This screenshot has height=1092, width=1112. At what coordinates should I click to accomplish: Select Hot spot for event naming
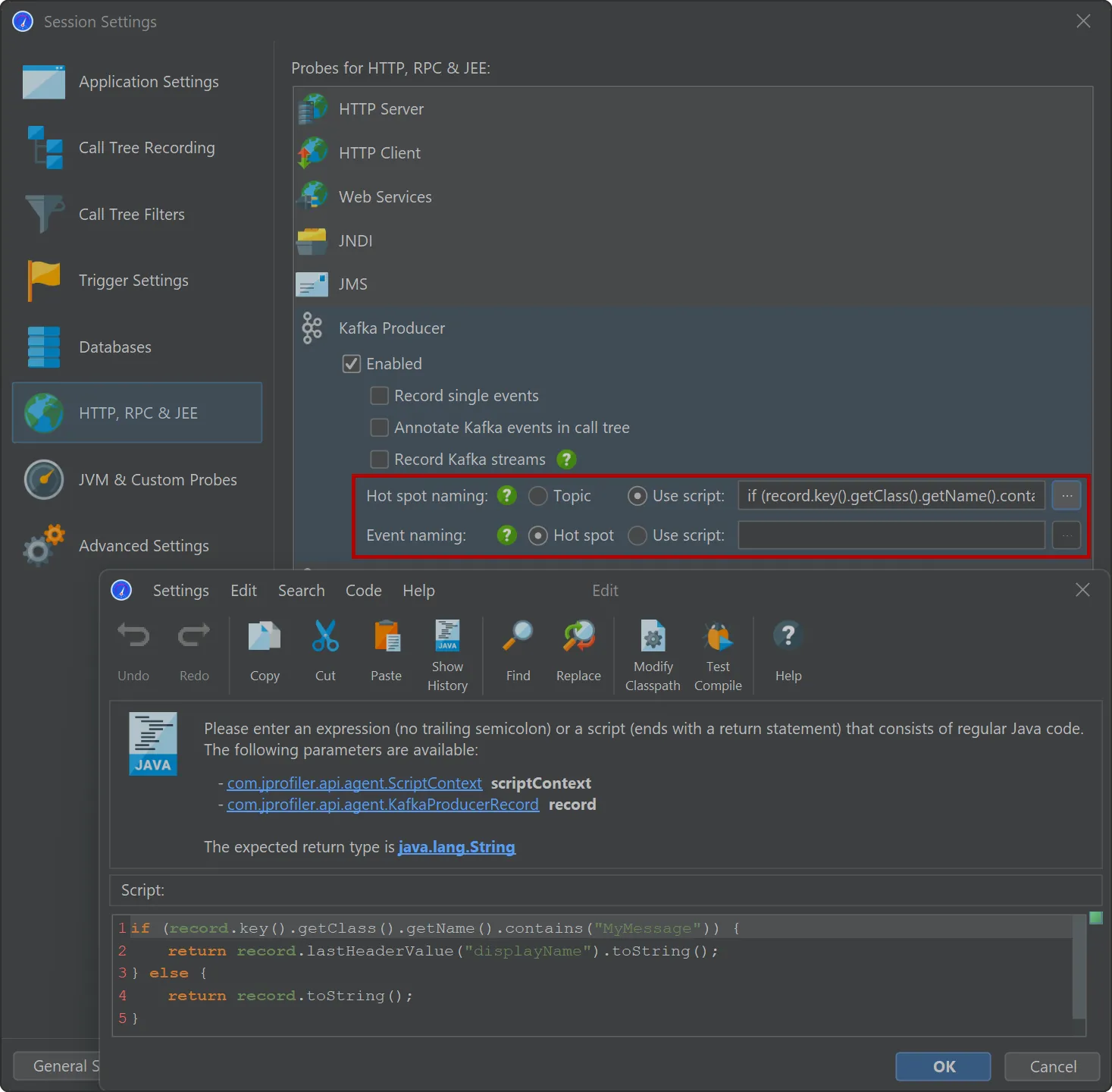point(538,535)
